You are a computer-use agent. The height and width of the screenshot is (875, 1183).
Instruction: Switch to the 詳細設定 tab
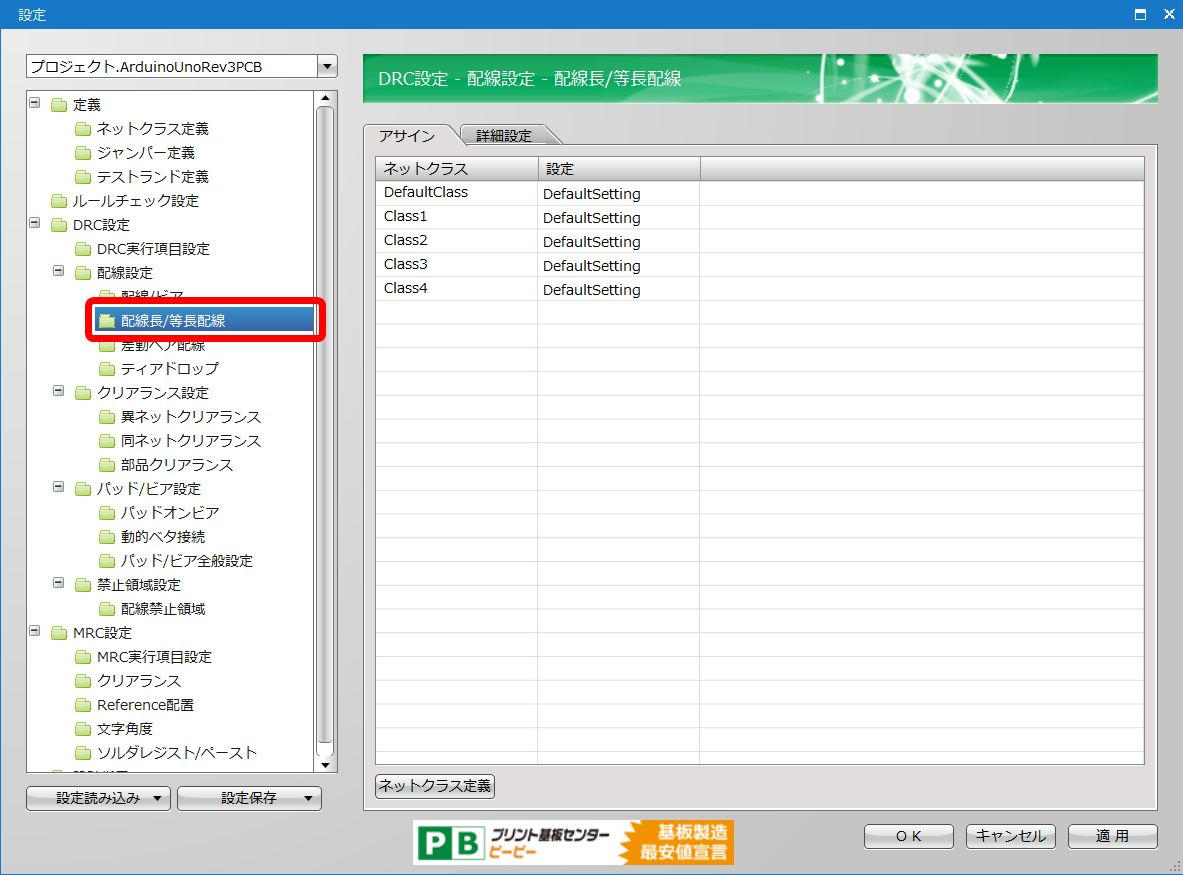coord(504,136)
